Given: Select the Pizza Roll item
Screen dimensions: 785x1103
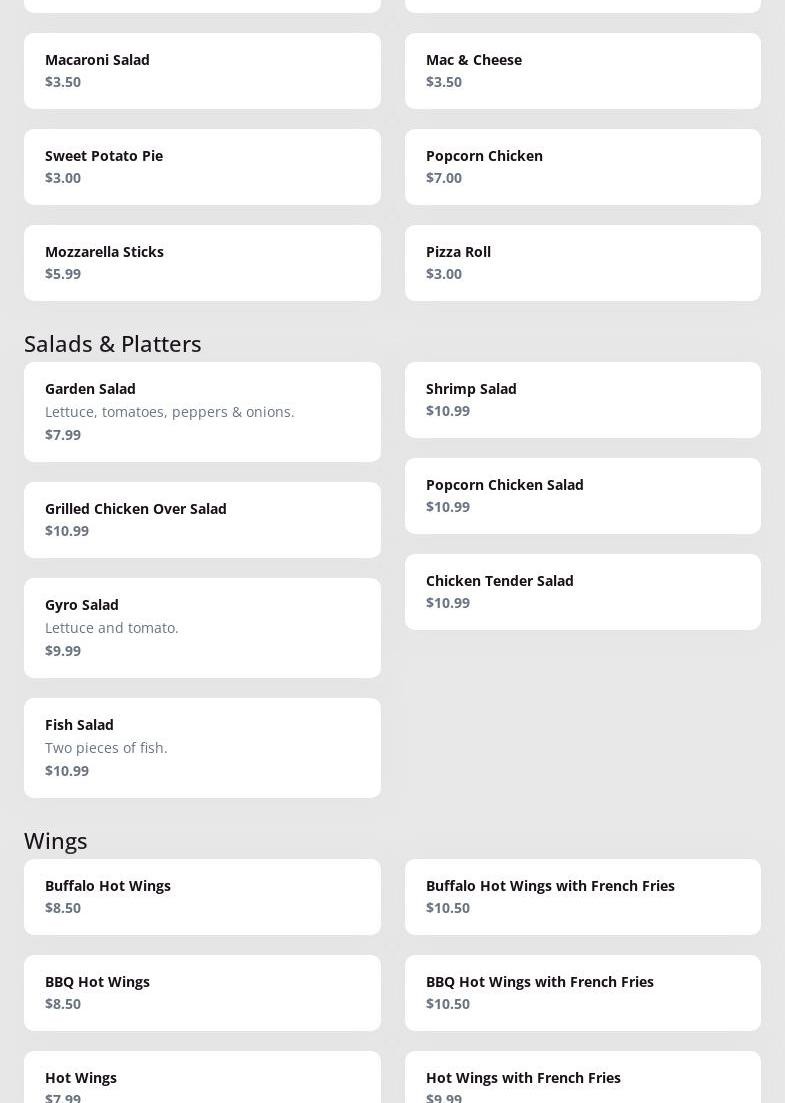Looking at the screenshot, I should [x=582, y=263].
